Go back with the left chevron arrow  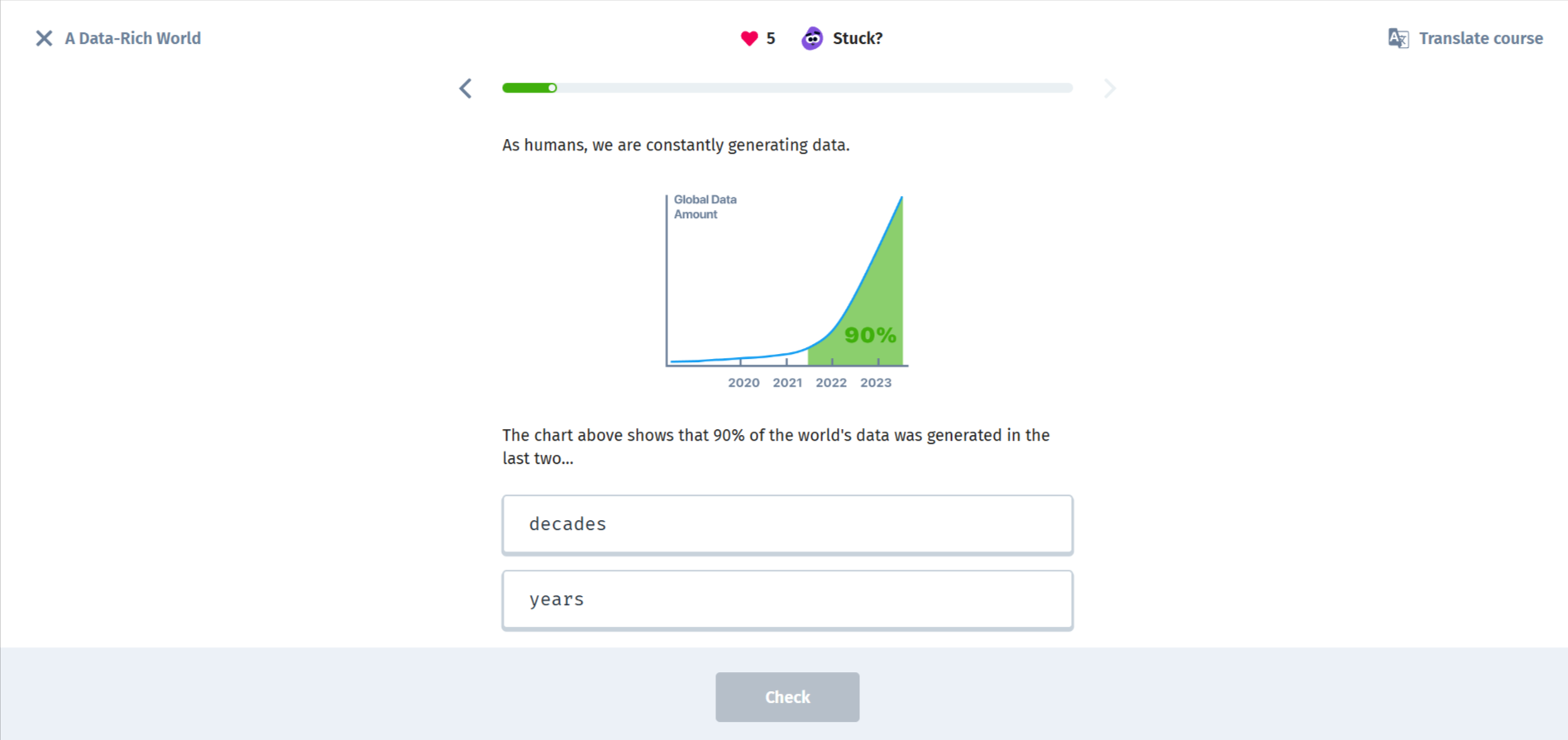tap(466, 88)
